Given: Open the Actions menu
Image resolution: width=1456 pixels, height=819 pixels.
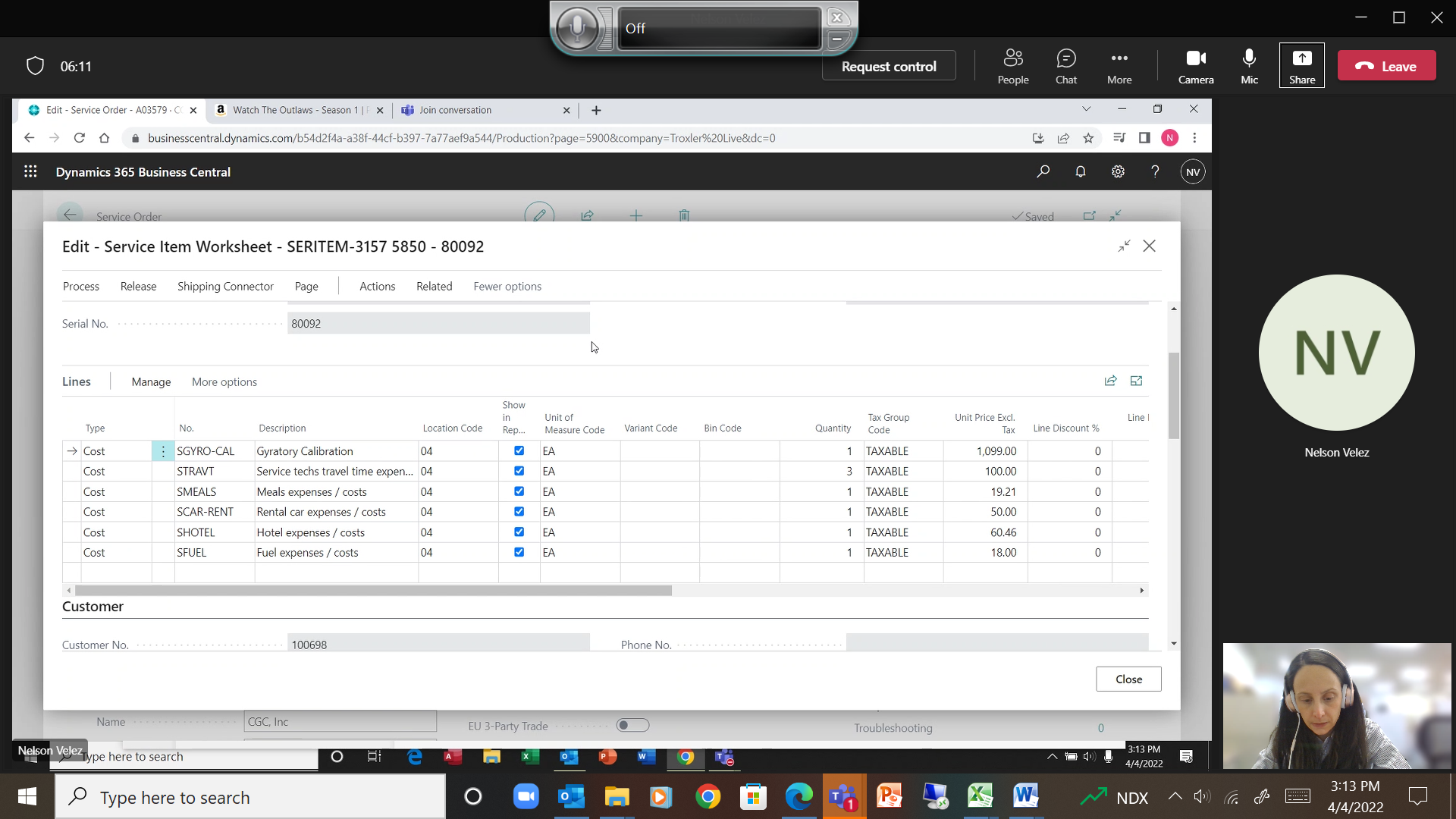Looking at the screenshot, I should tap(378, 287).
